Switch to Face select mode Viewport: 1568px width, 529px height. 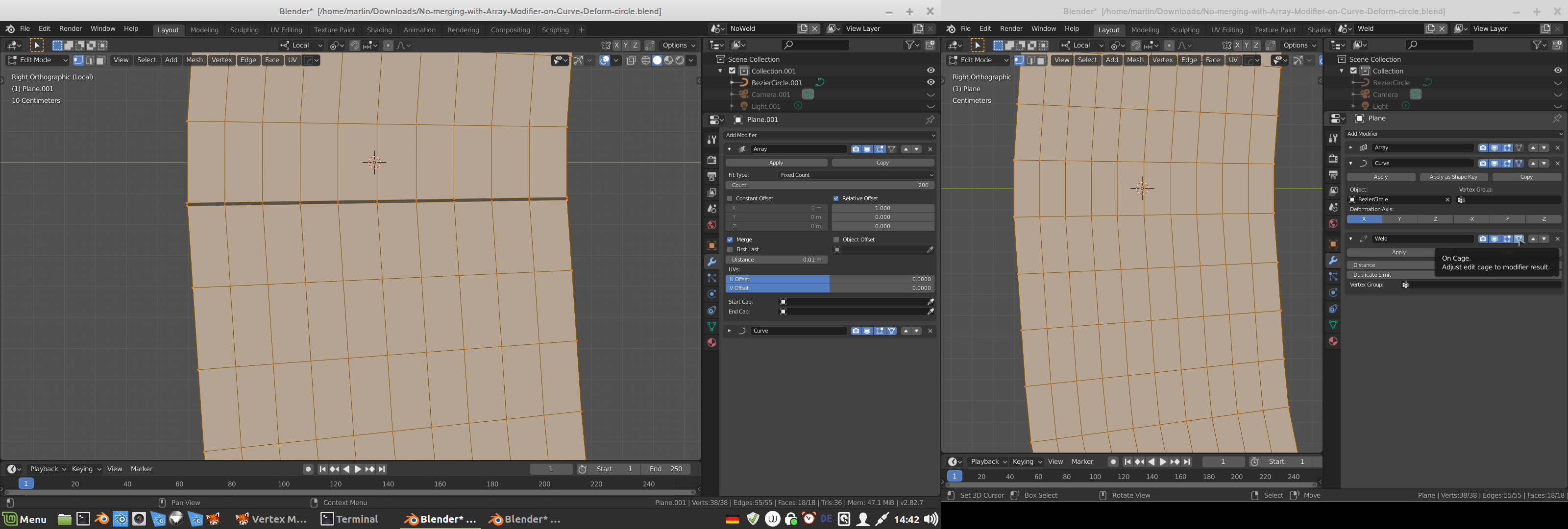click(x=101, y=60)
